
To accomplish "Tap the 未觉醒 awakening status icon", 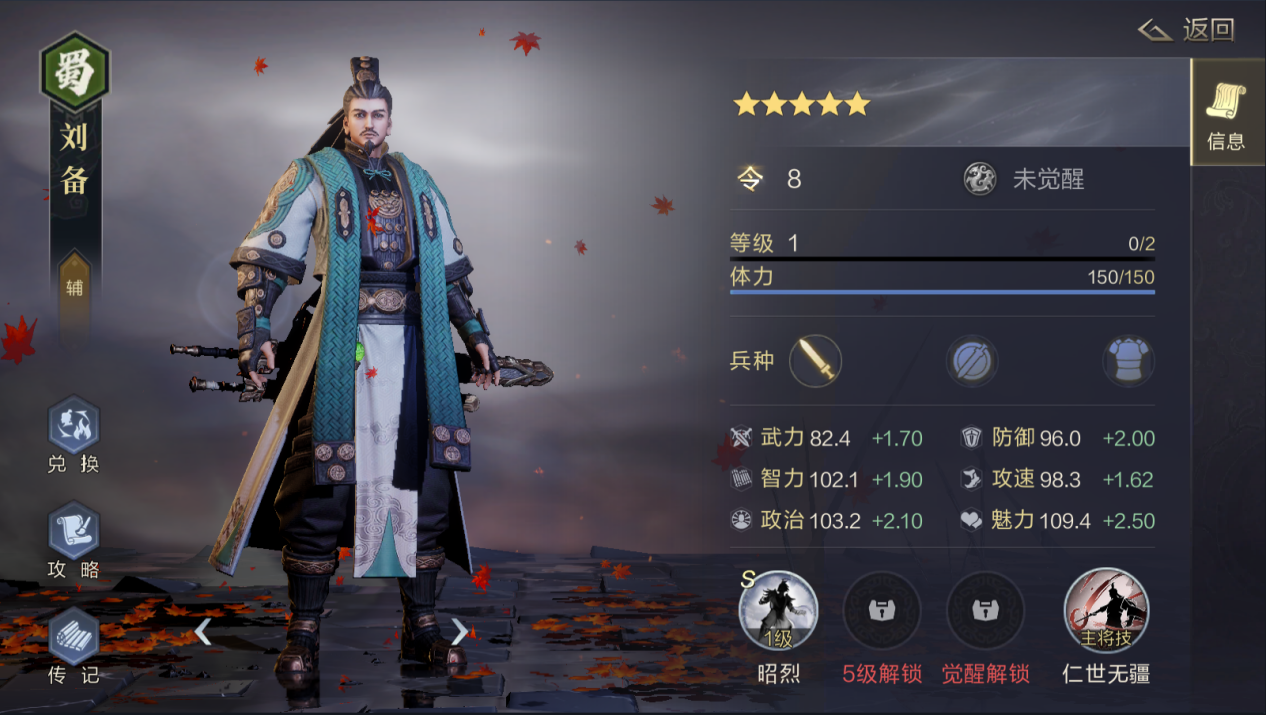I will pos(980,179).
